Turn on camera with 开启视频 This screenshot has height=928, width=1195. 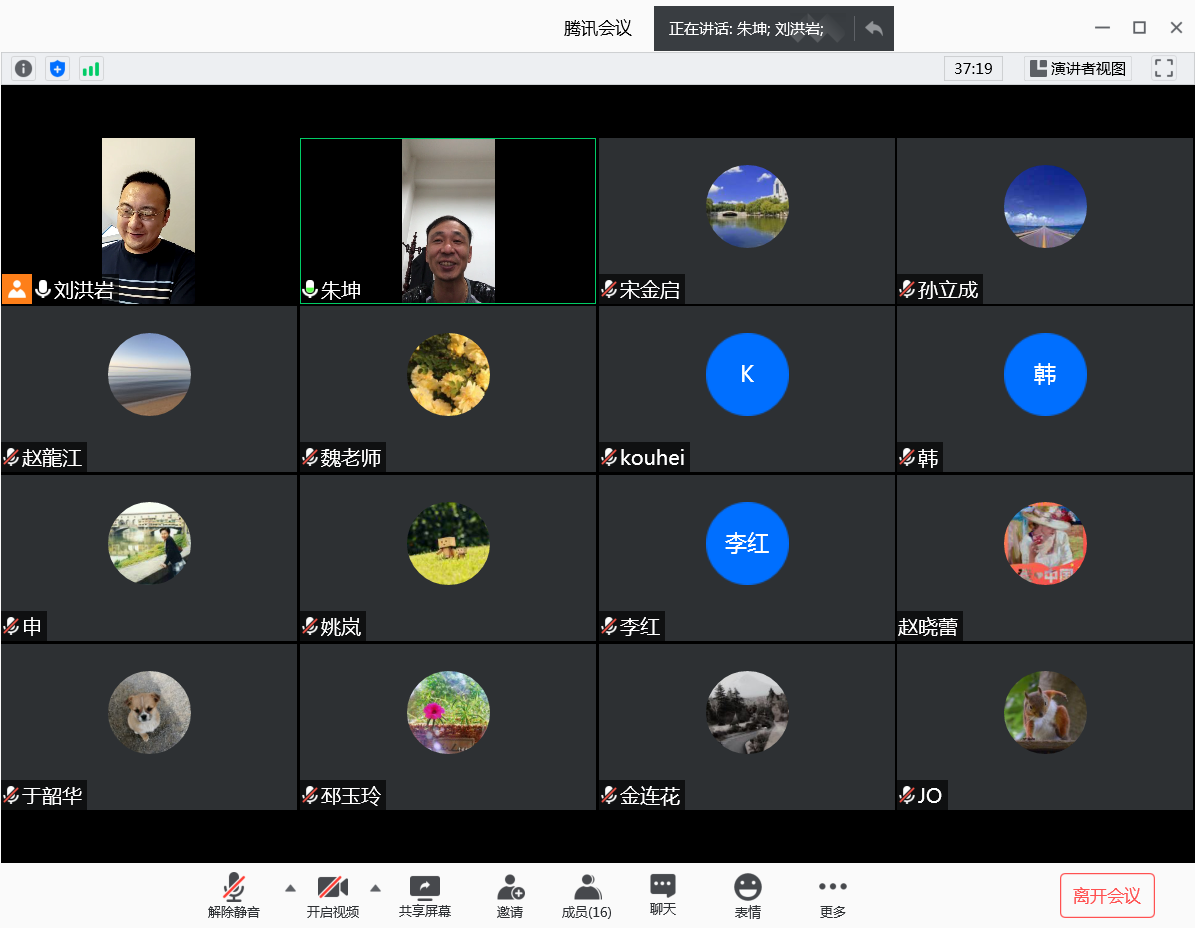332,896
